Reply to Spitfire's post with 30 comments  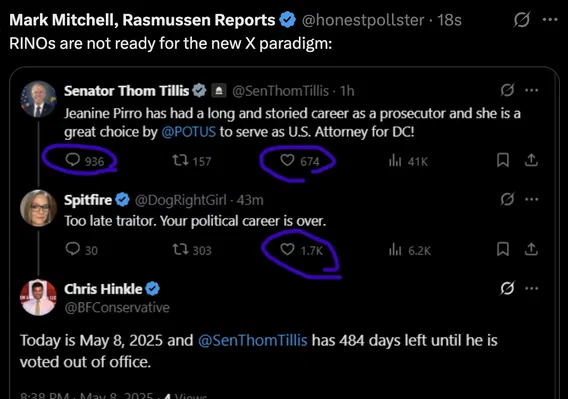pyautogui.click(x=73, y=249)
